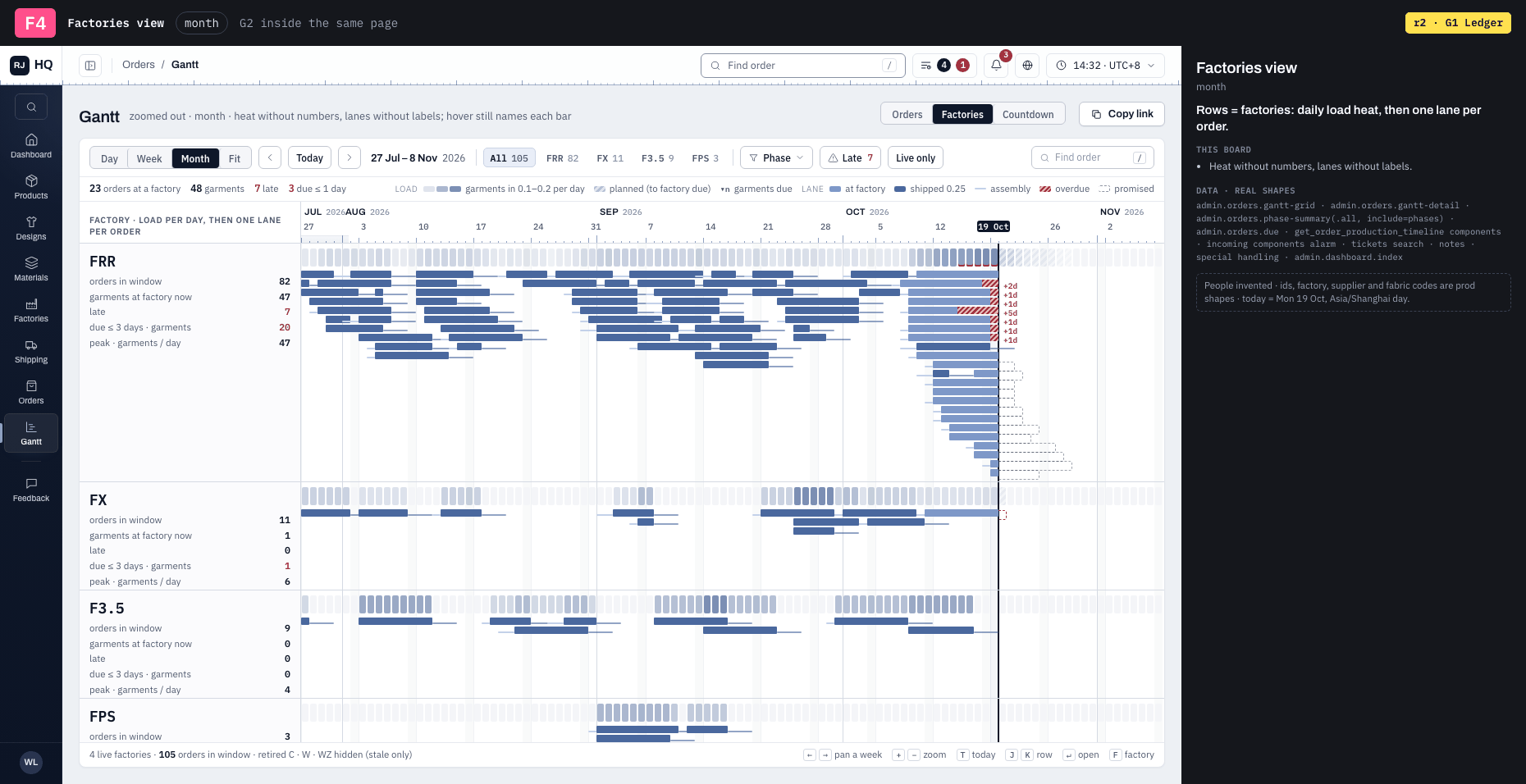
Task: Select Fit zoom
Action: [x=235, y=158]
